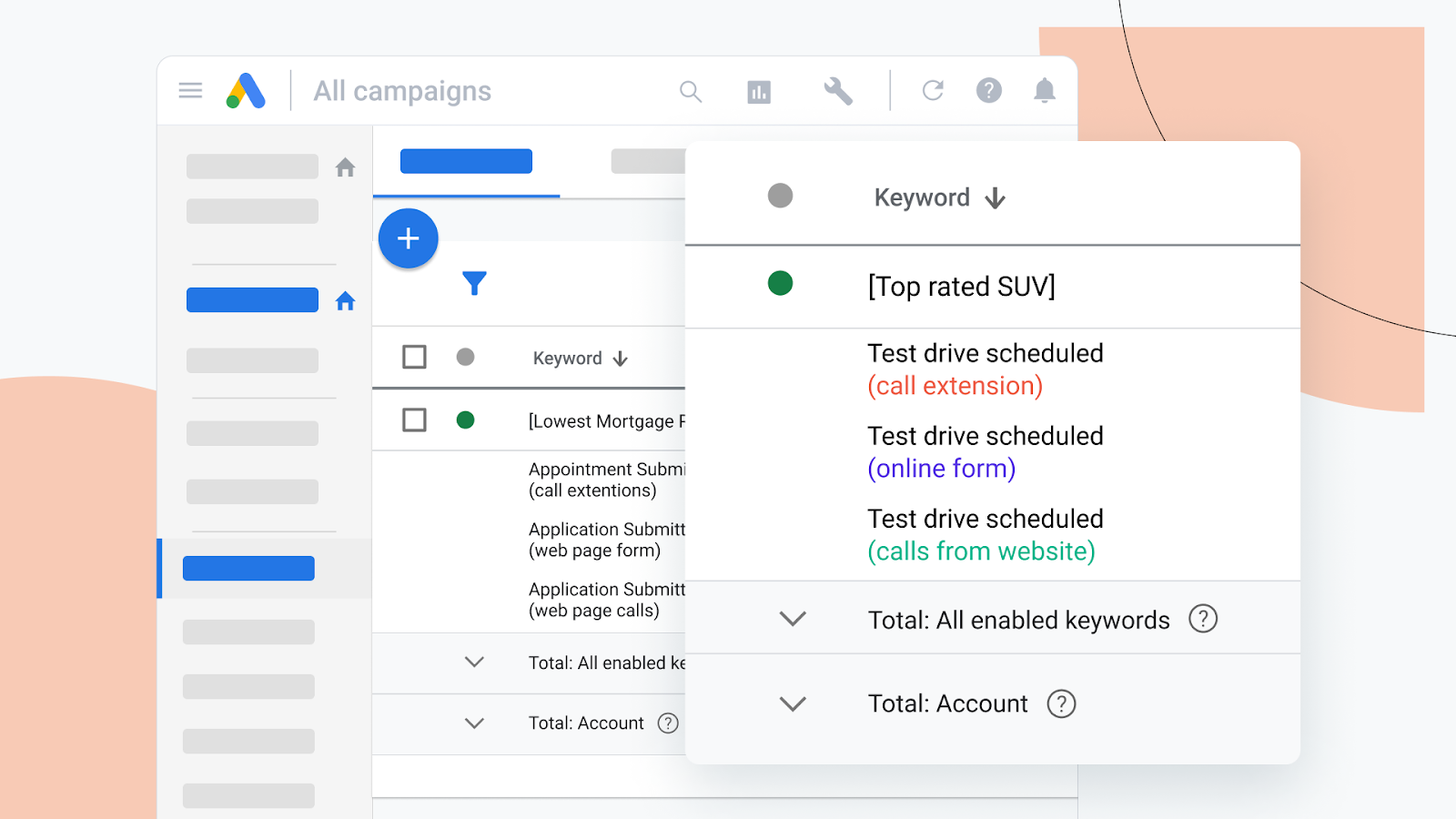Expand the Total: All enabled keywords row
Image resolution: width=1456 pixels, height=819 pixels.
792,618
